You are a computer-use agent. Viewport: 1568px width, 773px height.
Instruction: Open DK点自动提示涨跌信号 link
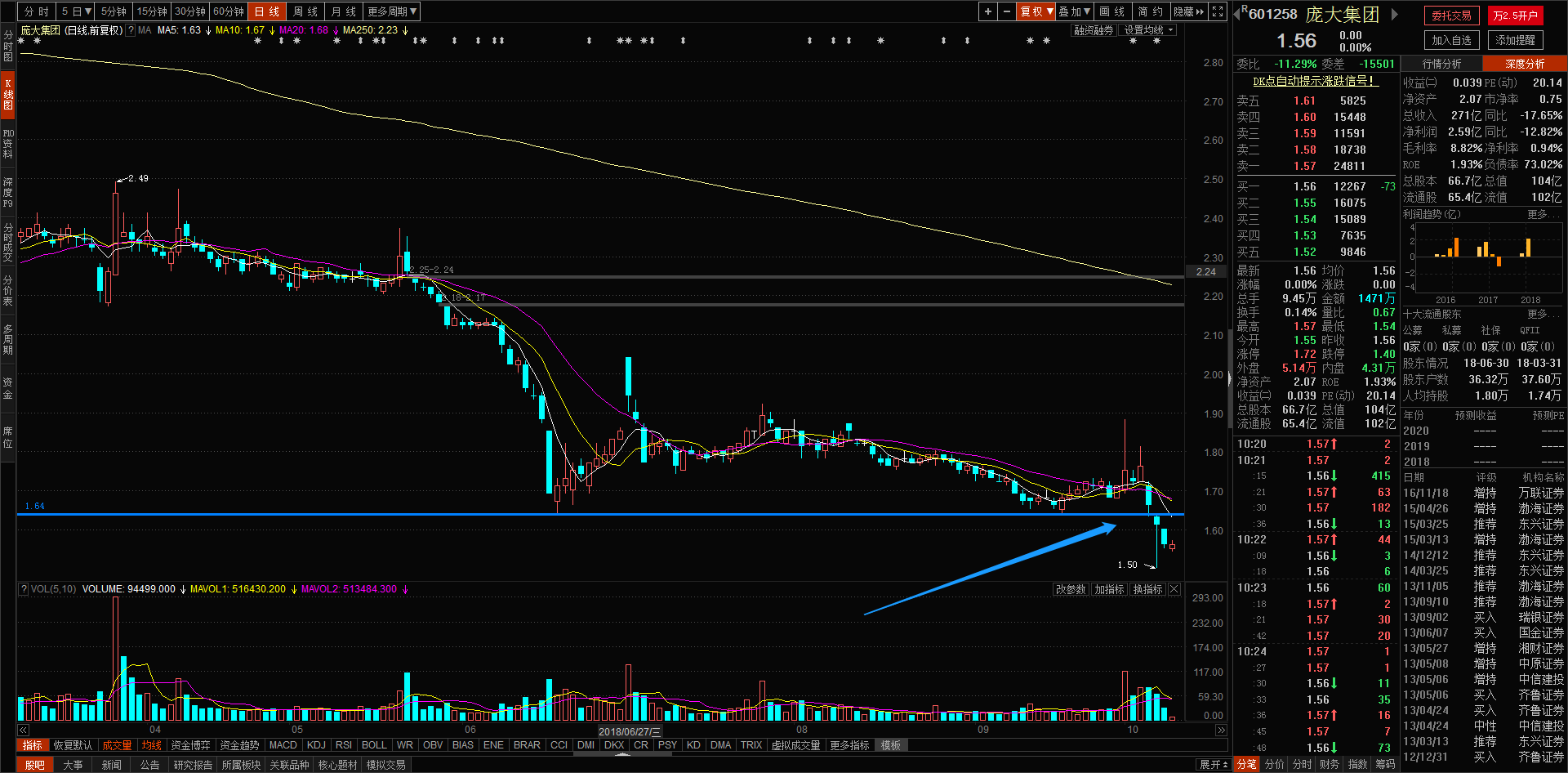point(1316,81)
